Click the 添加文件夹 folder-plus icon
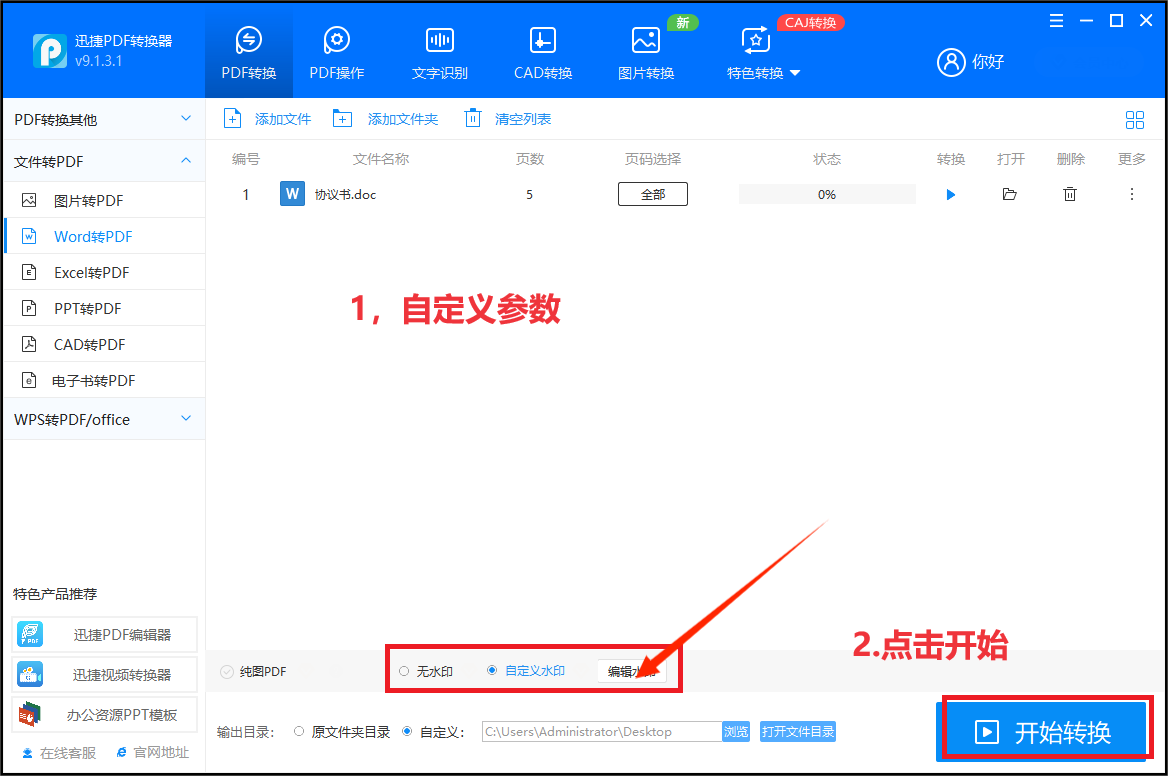This screenshot has width=1168, height=776. point(342,118)
